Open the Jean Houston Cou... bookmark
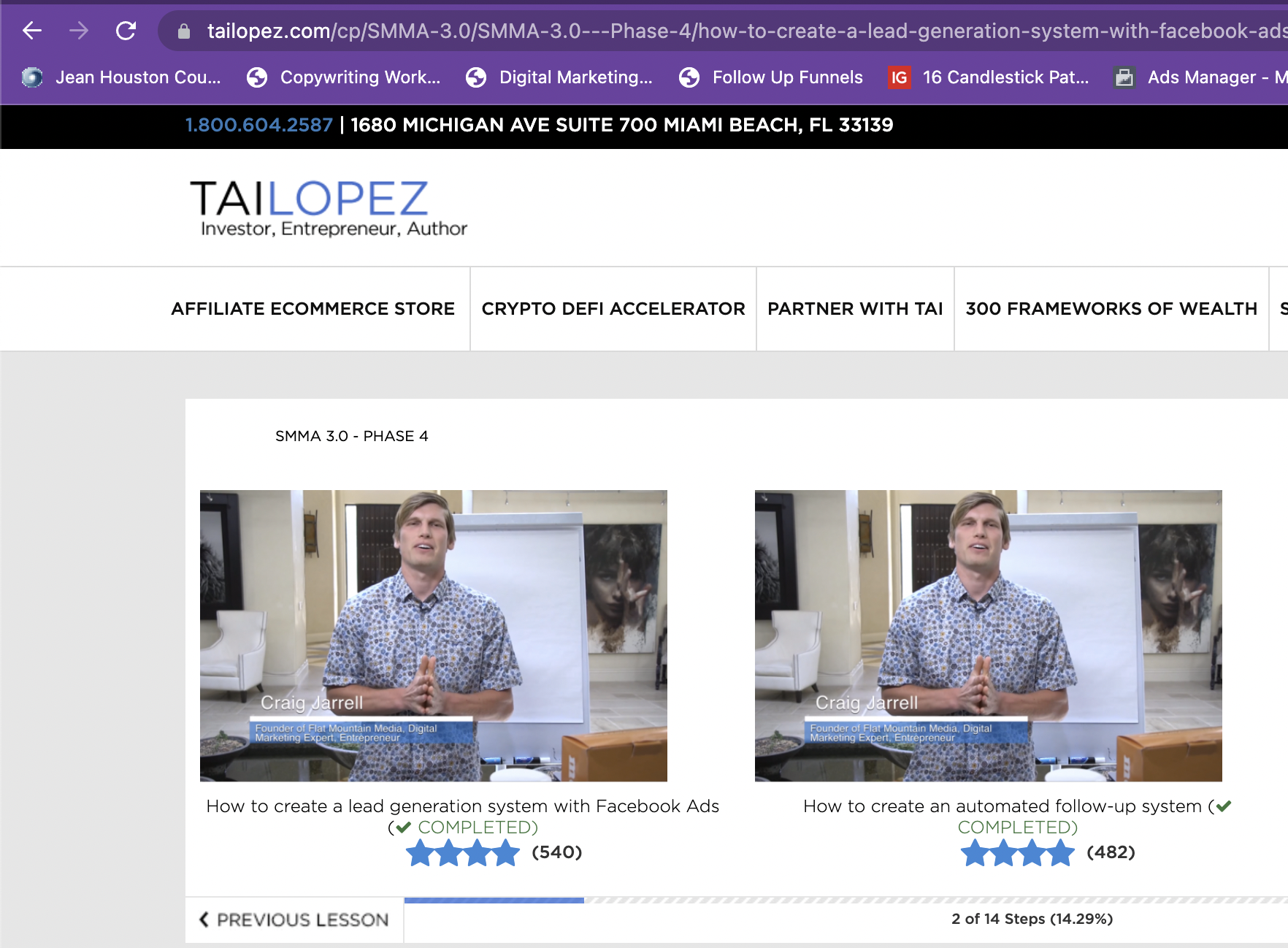Viewport: 1288px width, 948px height. 121,77
